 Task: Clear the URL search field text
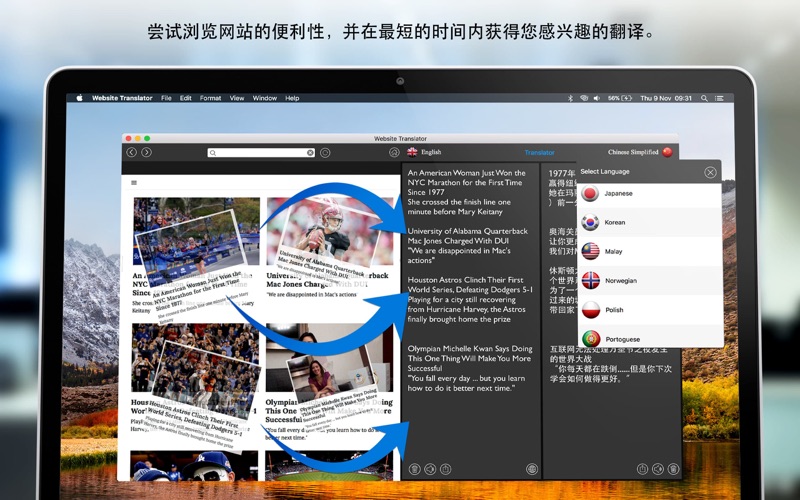[310, 153]
